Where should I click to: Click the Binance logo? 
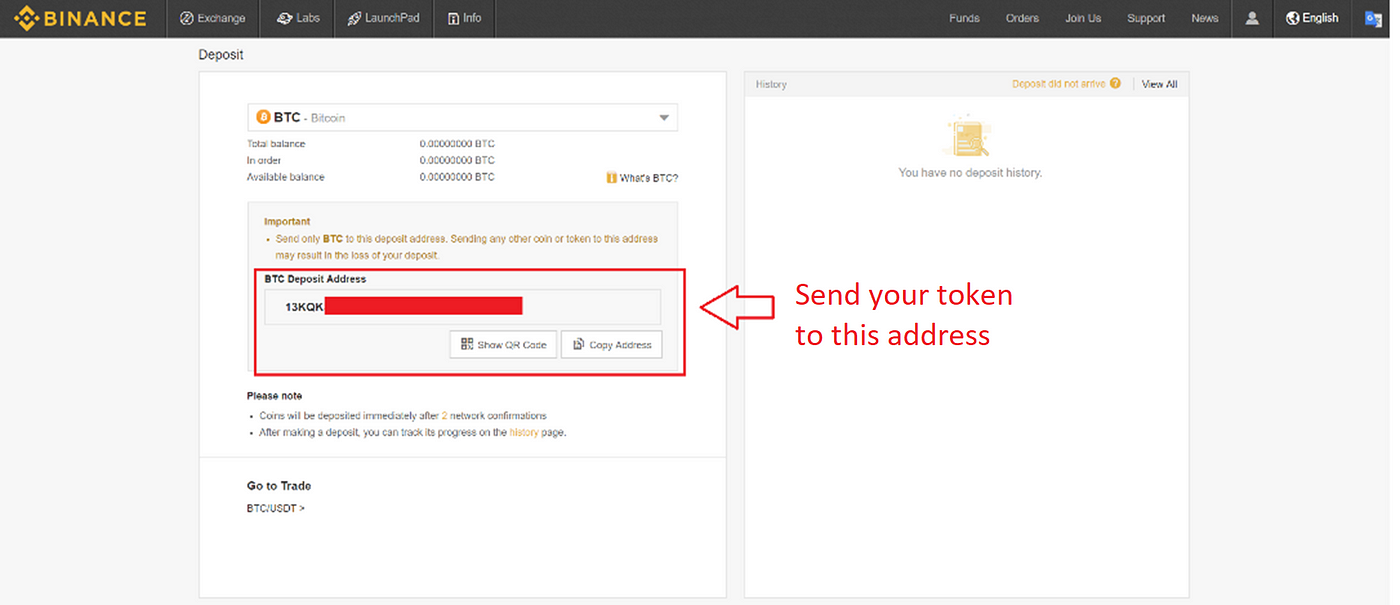[x=80, y=18]
